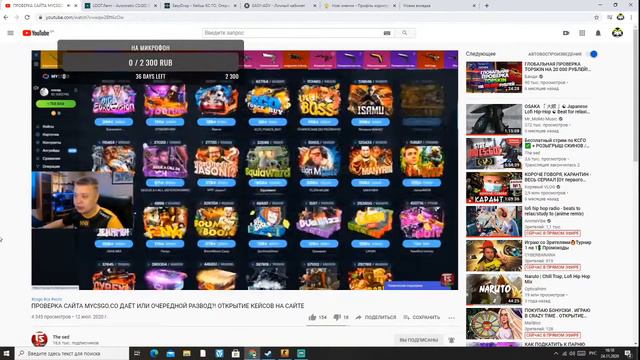Open recommended video ГЛОБАЛЬНАЯ ПРОВЕРКА TOPSKIN thumbnail
Screen dimensions: 640x360
point(494,77)
